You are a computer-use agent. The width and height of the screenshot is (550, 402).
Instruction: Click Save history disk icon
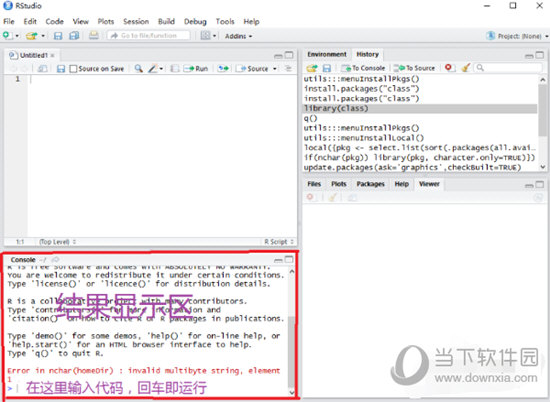click(327, 68)
